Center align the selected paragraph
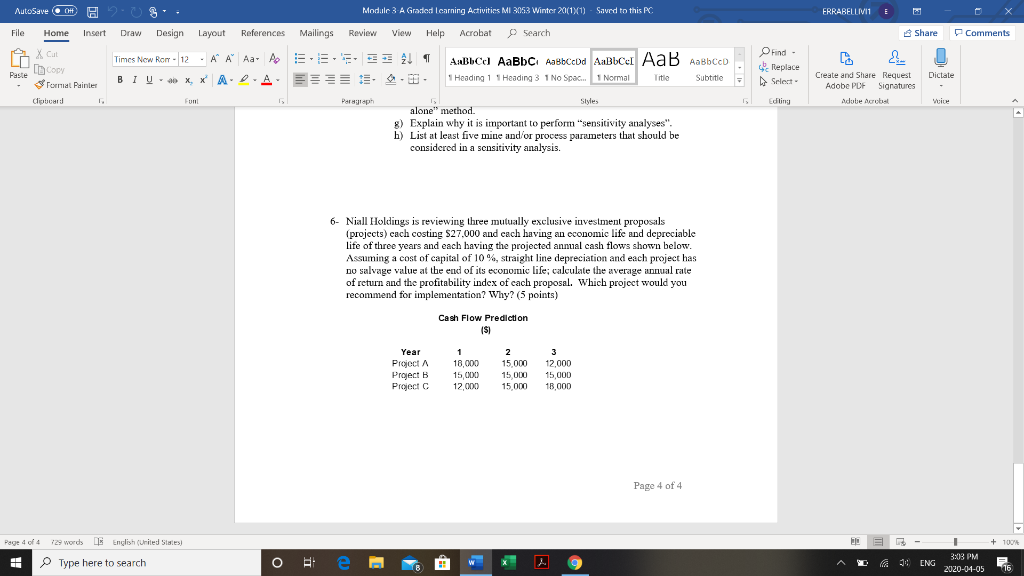Viewport: 1024px width, 576px height. [x=316, y=80]
